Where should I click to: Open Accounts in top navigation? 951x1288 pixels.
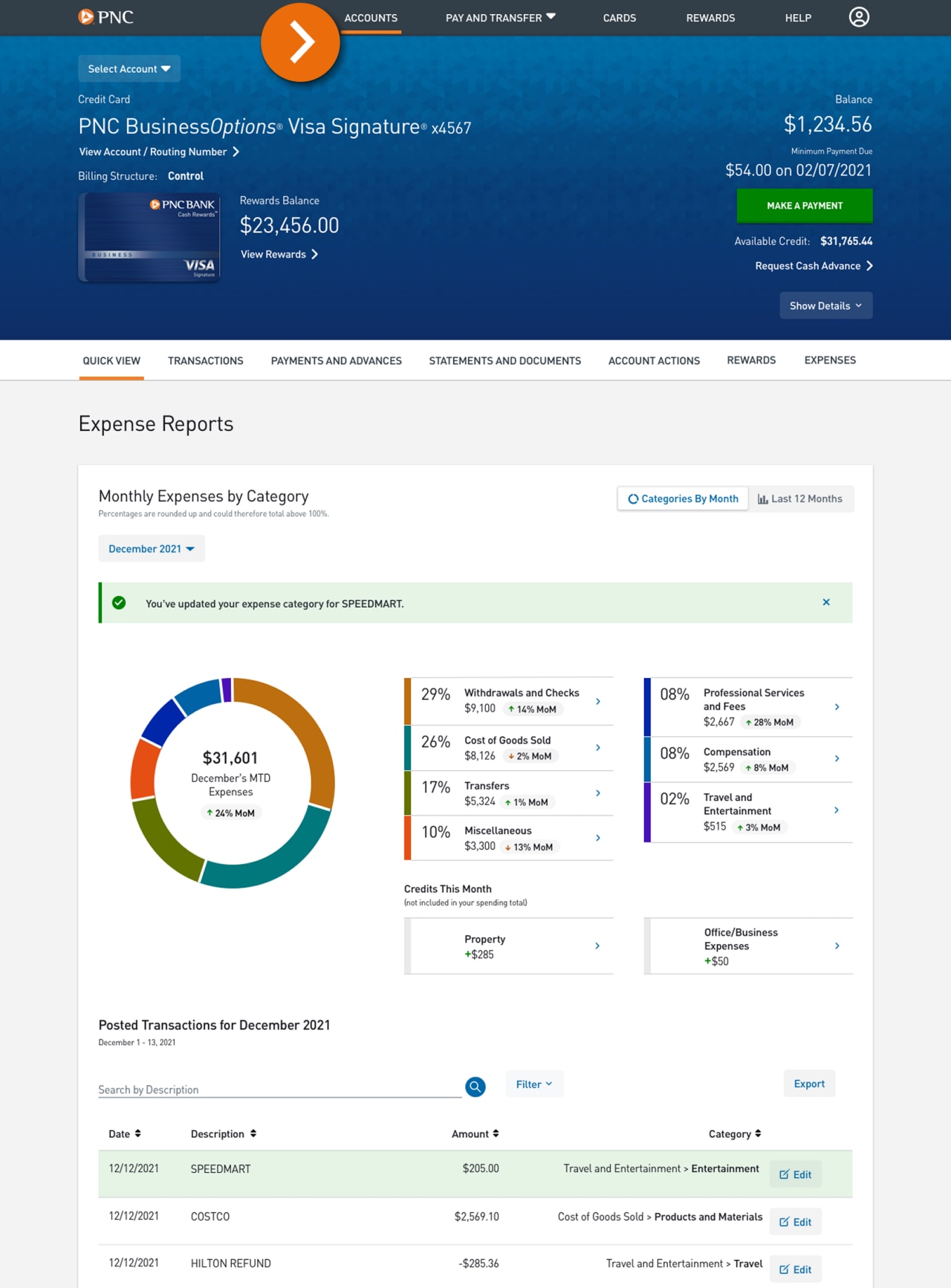[371, 18]
